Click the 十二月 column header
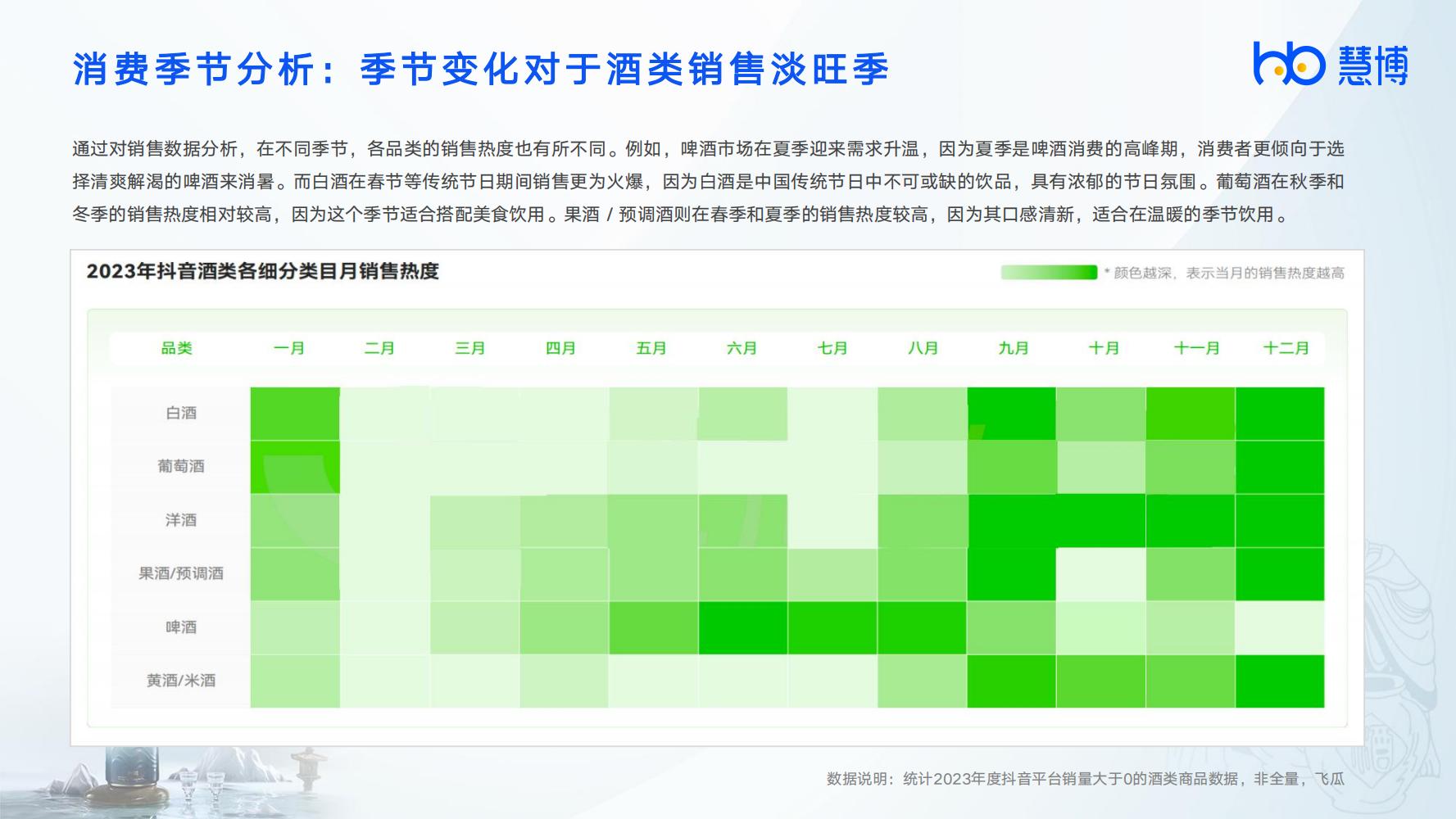1456x819 pixels. coord(1286,348)
